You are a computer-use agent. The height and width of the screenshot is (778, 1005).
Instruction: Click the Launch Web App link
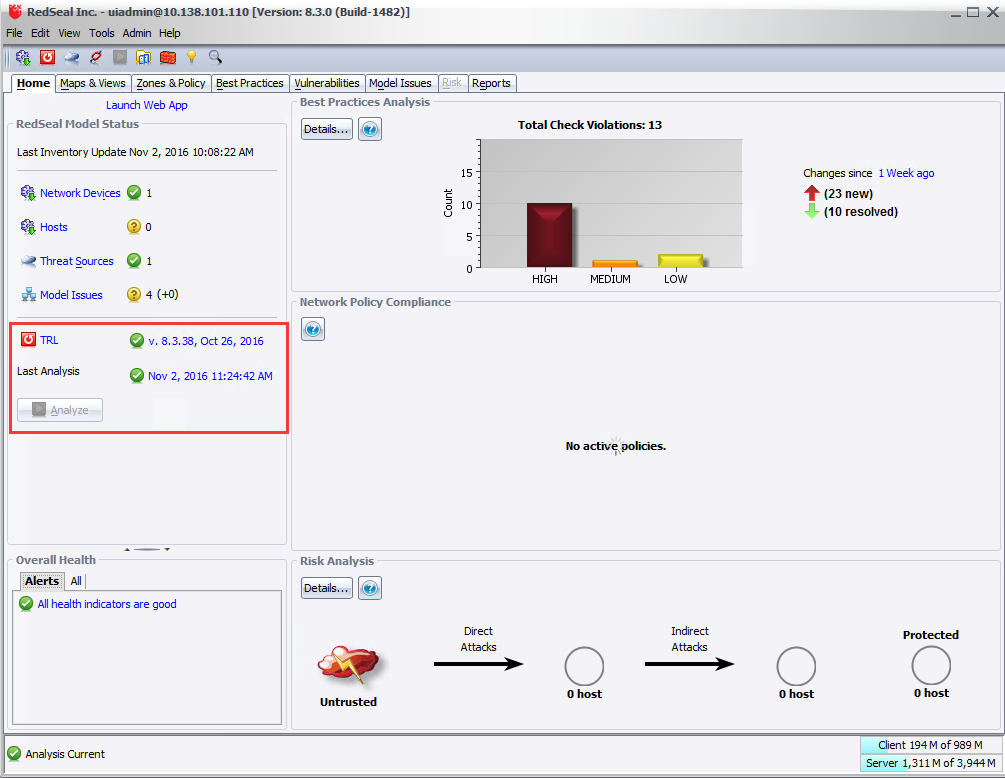pyautogui.click(x=146, y=104)
